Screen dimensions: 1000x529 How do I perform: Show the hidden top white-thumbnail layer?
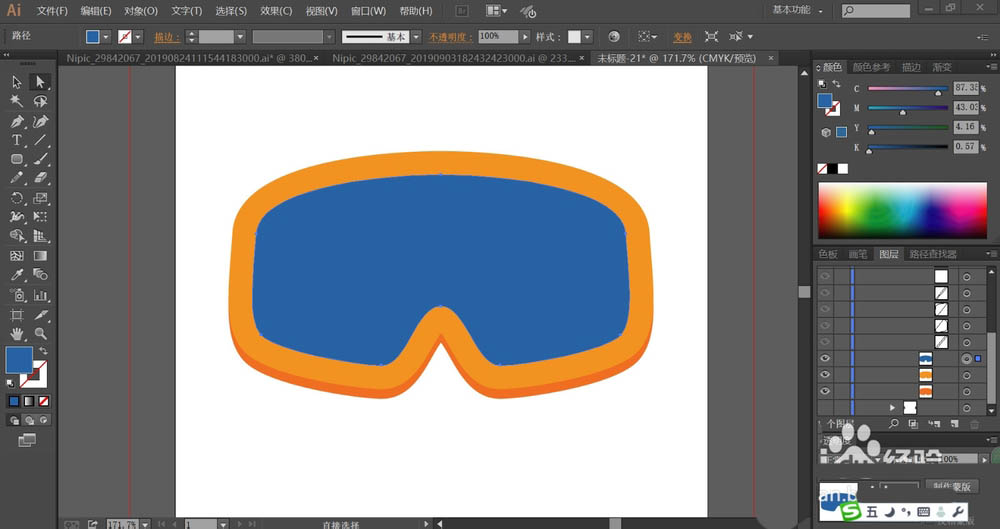click(x=825, y=276)
